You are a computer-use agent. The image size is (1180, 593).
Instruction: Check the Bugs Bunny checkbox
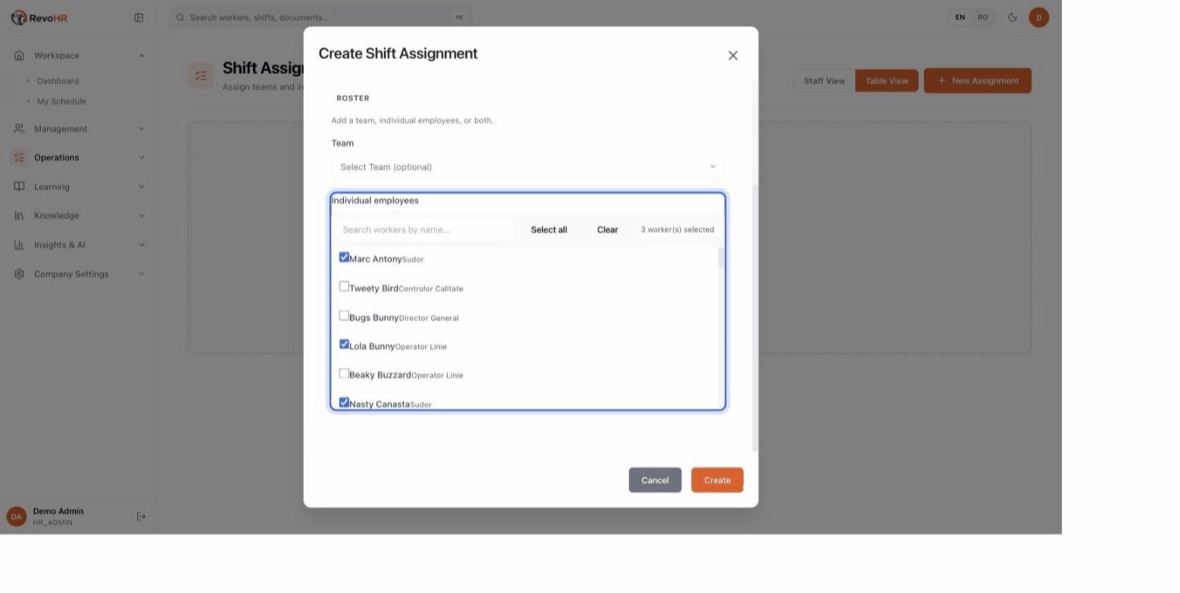tap(344, 315)
